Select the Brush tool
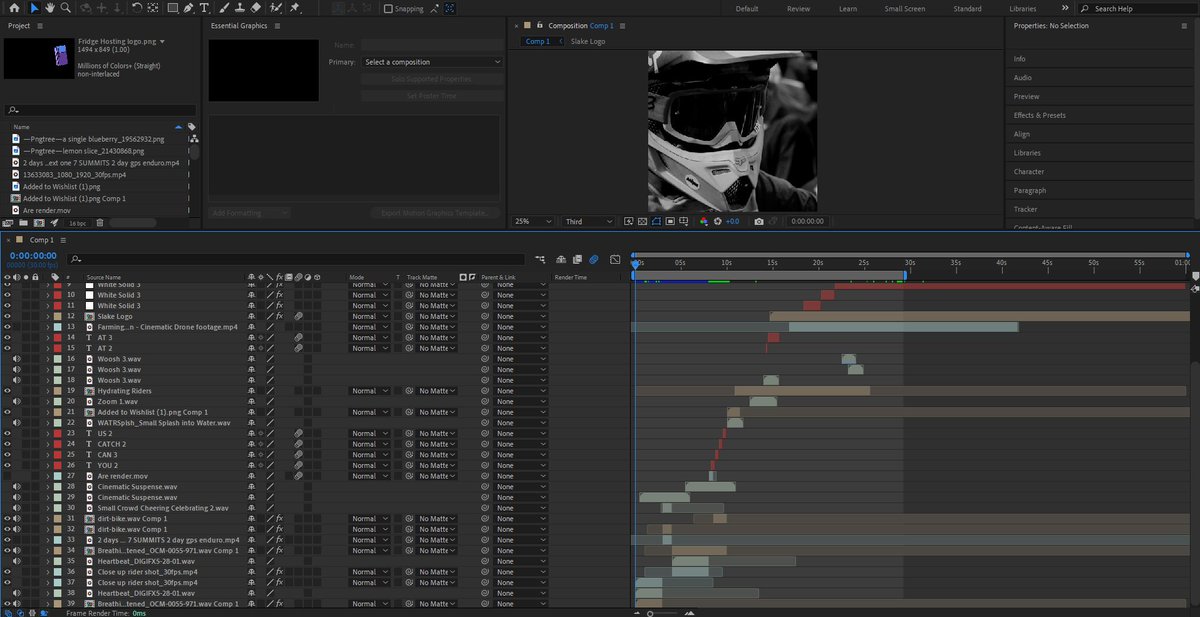The height and width of the screenshot is (617, 1200). (x=223, y=8)
